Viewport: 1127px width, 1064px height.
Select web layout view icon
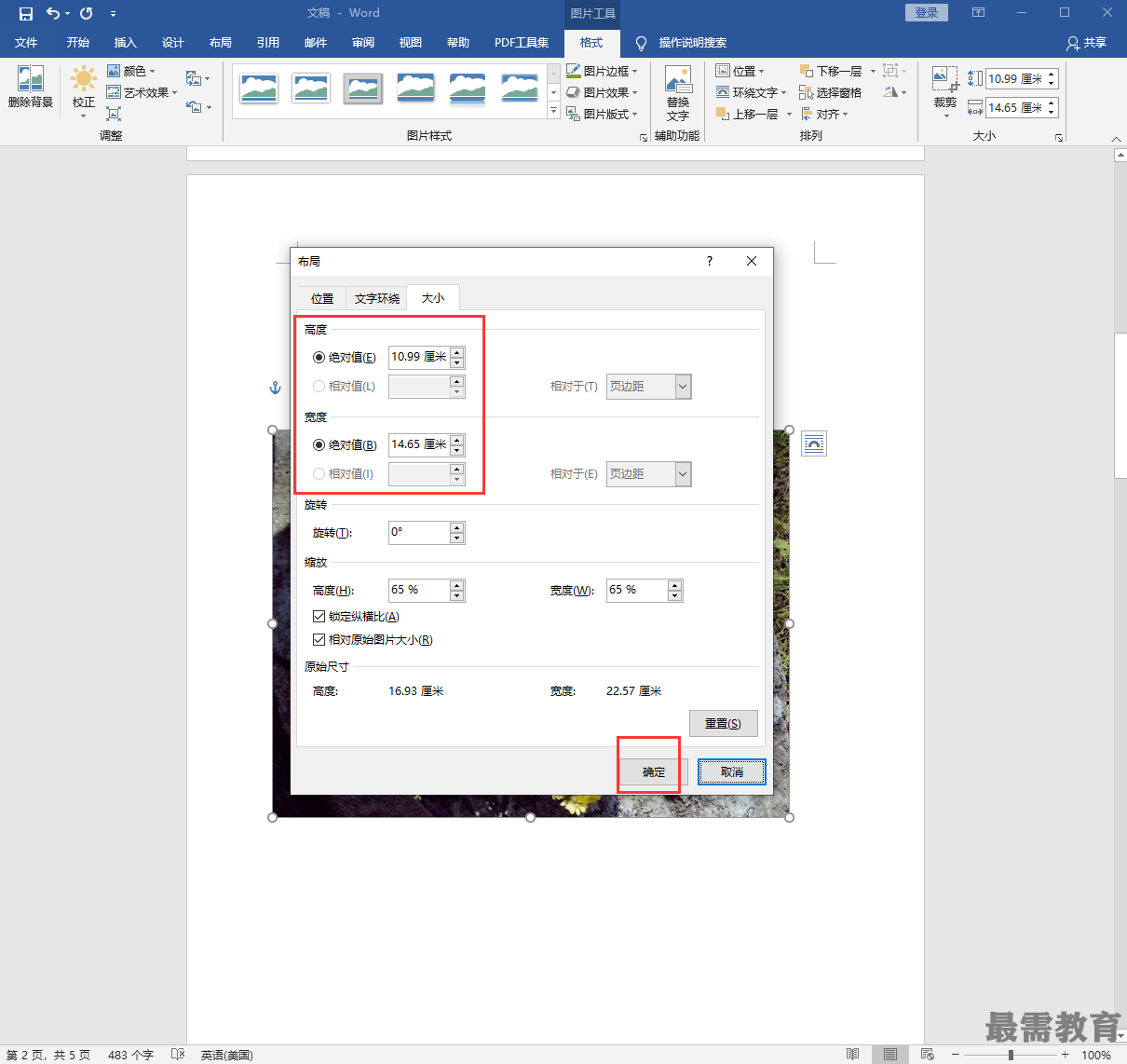[x=927, y=1055]
